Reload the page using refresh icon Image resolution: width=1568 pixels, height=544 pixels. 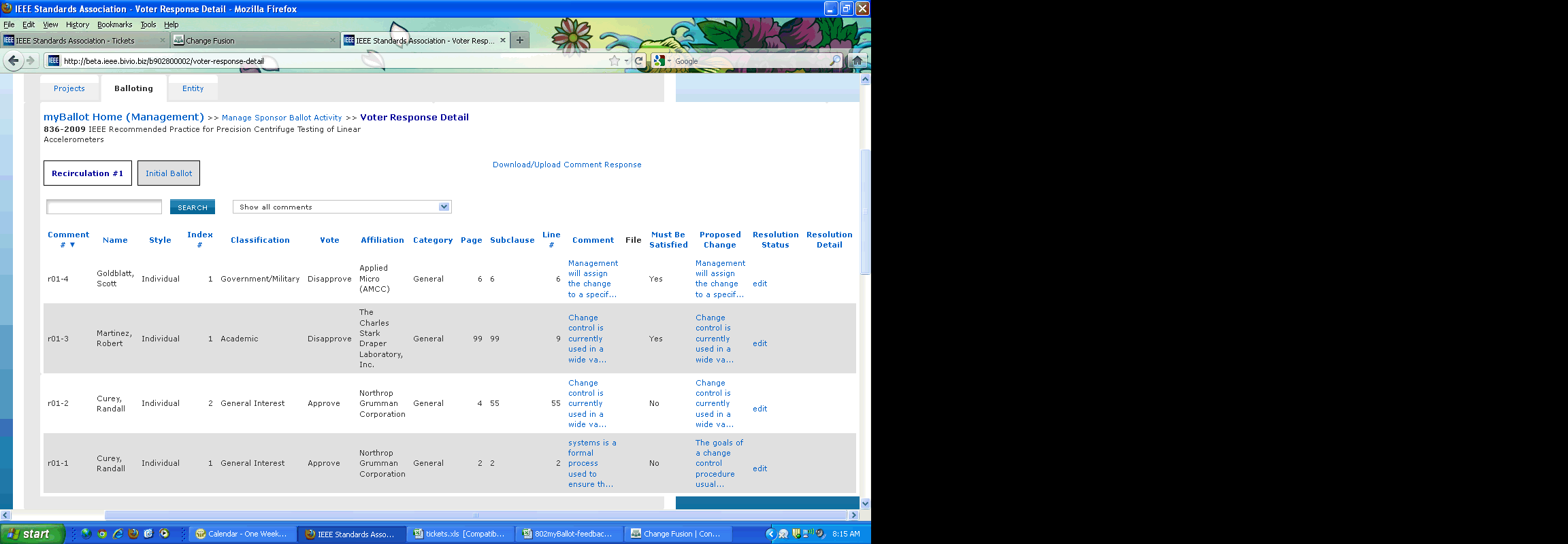[x=638, y=61]
